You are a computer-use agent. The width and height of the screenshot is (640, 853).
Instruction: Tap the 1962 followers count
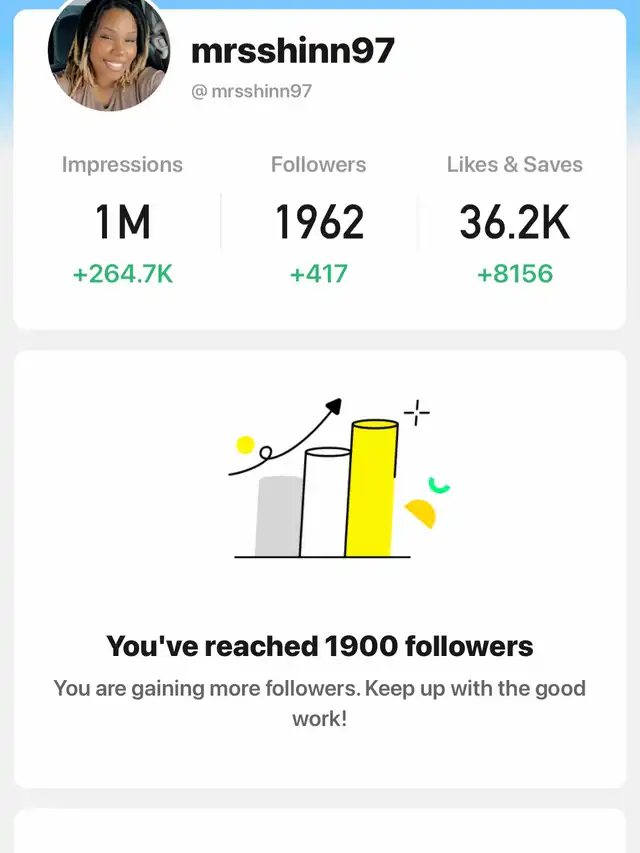tap(318, 223)
